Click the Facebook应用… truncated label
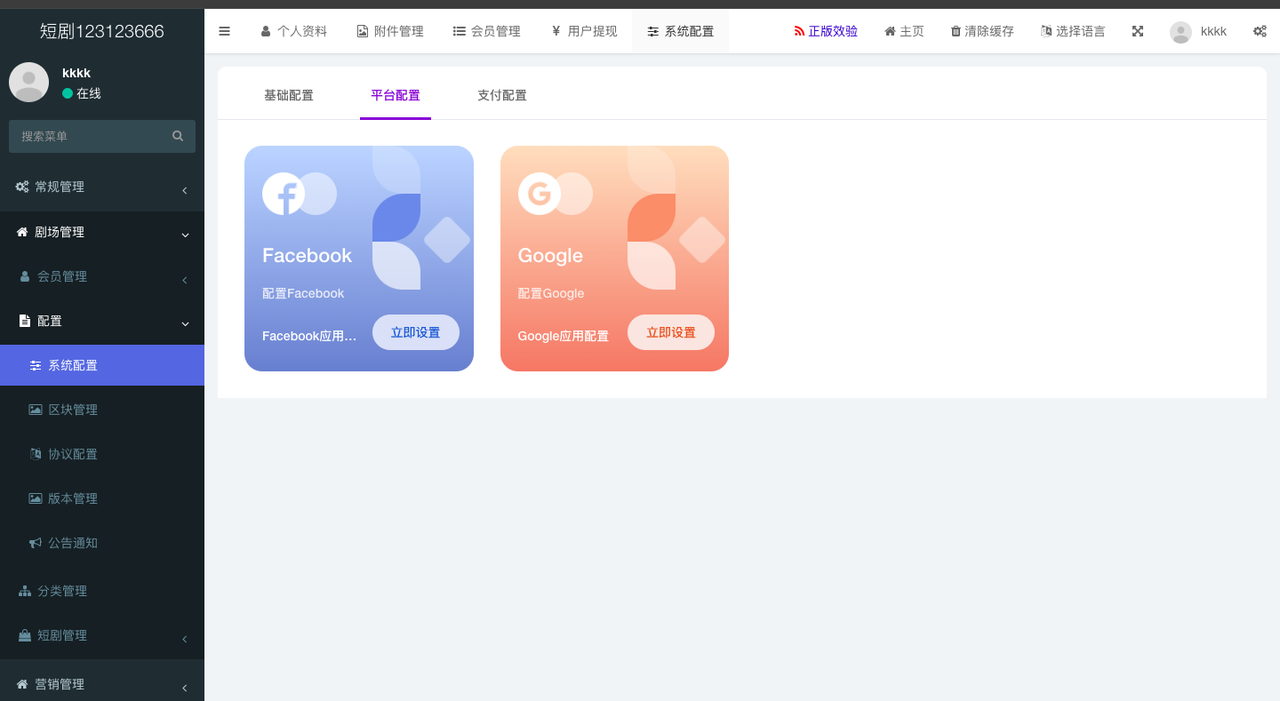The image size is (1280, 701). click(309, 336)
